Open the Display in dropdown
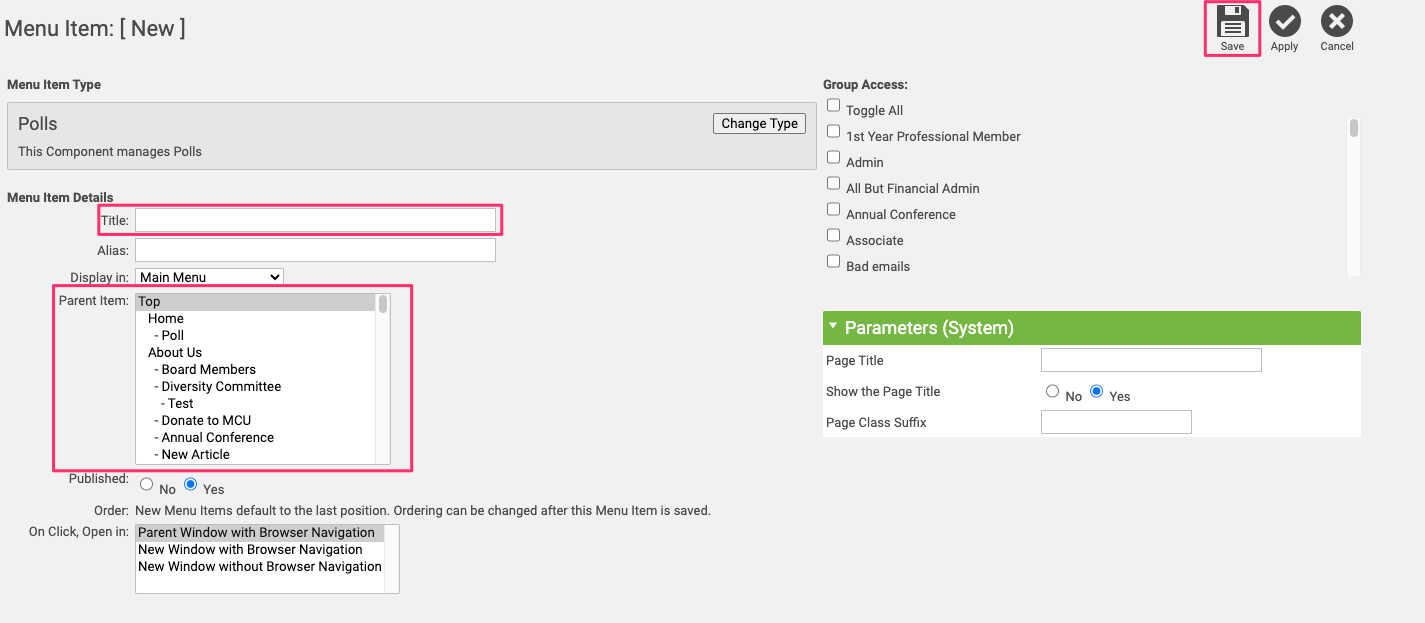Screen dimensions: 1425x623 coord(209,277)
